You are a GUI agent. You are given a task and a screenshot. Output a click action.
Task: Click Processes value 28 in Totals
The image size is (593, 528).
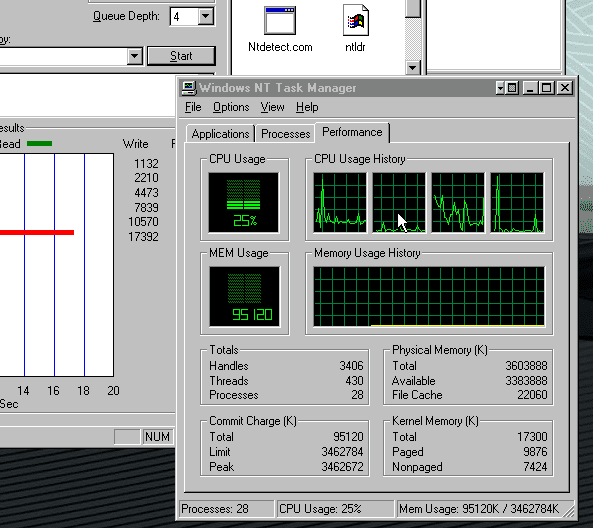(357, 395)
